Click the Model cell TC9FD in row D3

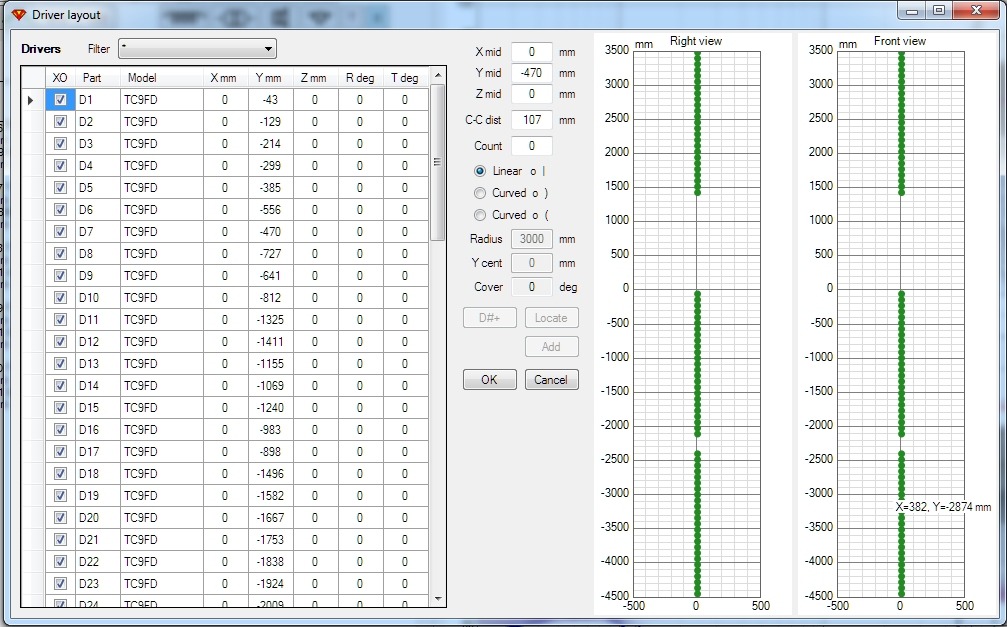click(162, 143)
